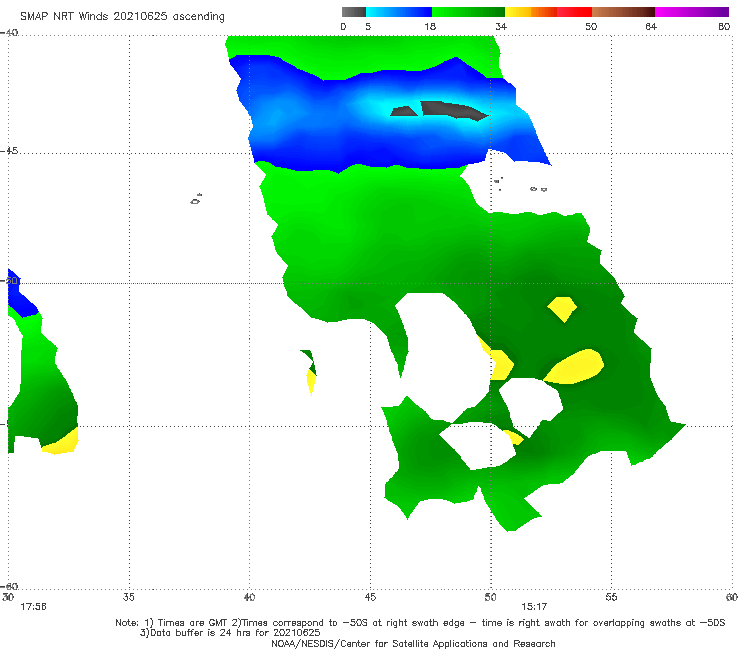Click the swath time "17:56"

[x=33, y=607]
